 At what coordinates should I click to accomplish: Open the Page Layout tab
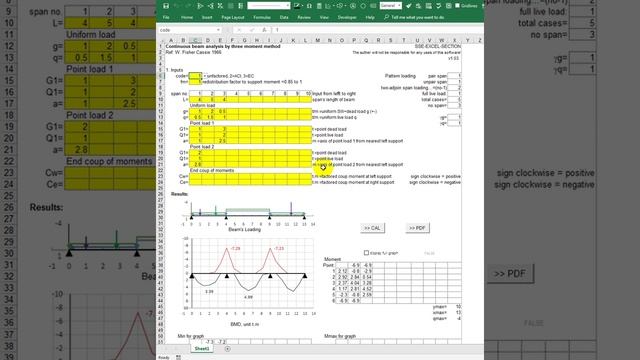point(233,17)
